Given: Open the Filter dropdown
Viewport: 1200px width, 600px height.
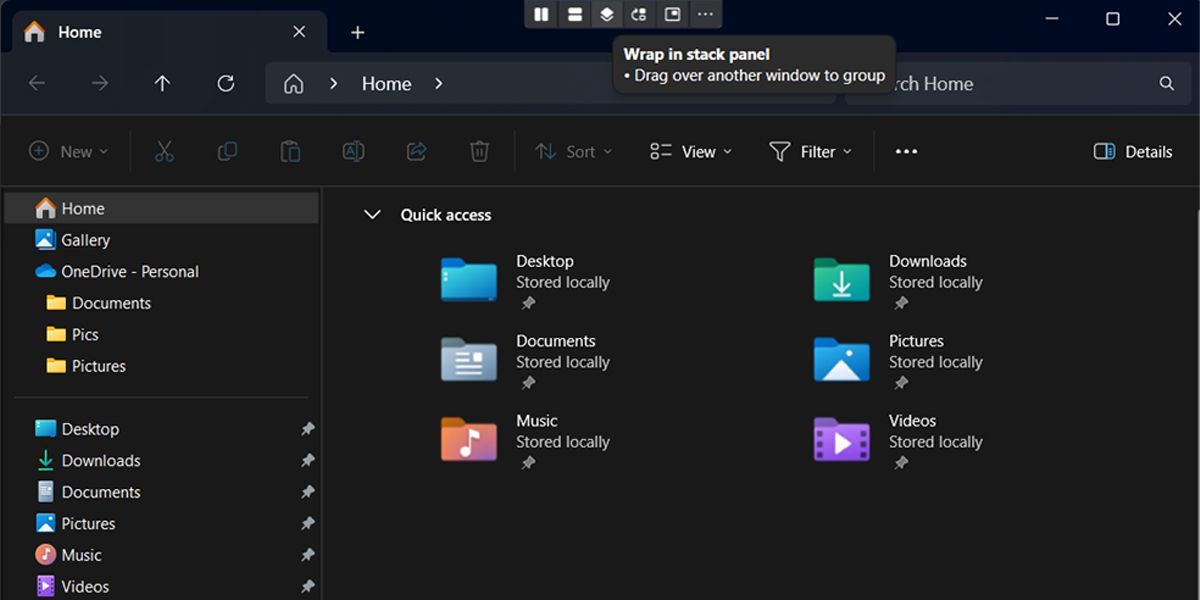Looking at the screenshot, I should tap(810, 151).
